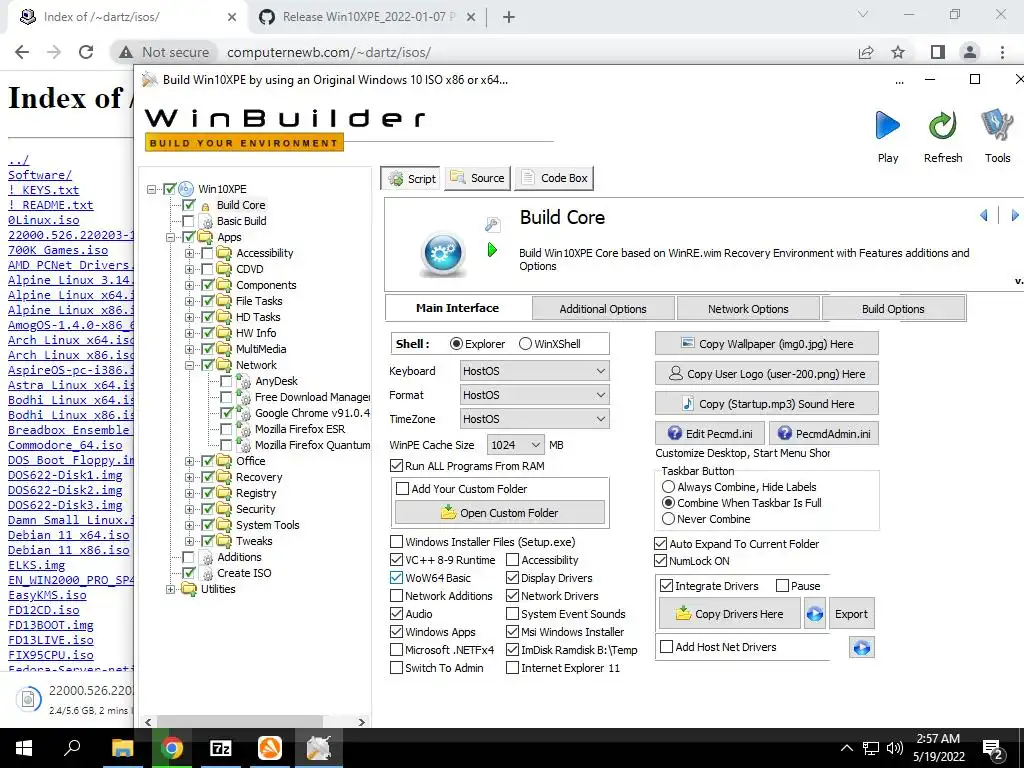Click the WinBuilder window's three-dots menu

pyautogui.click(x=899, y=81)
